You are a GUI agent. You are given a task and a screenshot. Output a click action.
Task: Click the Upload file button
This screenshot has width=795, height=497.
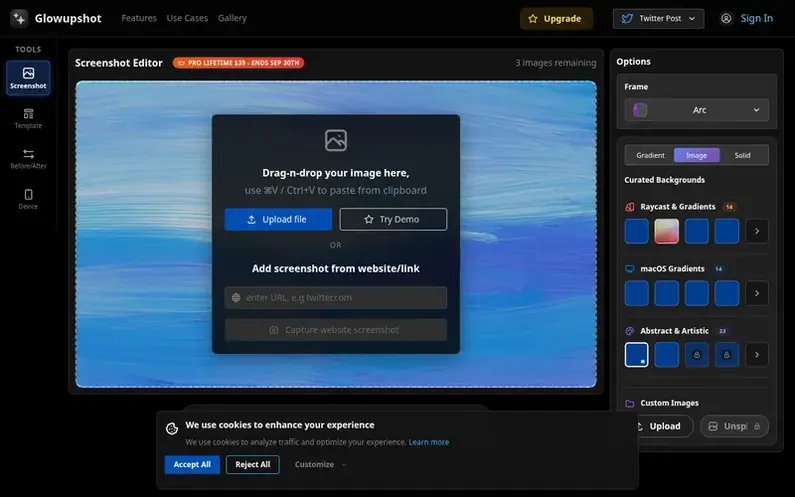click(278, 220)
